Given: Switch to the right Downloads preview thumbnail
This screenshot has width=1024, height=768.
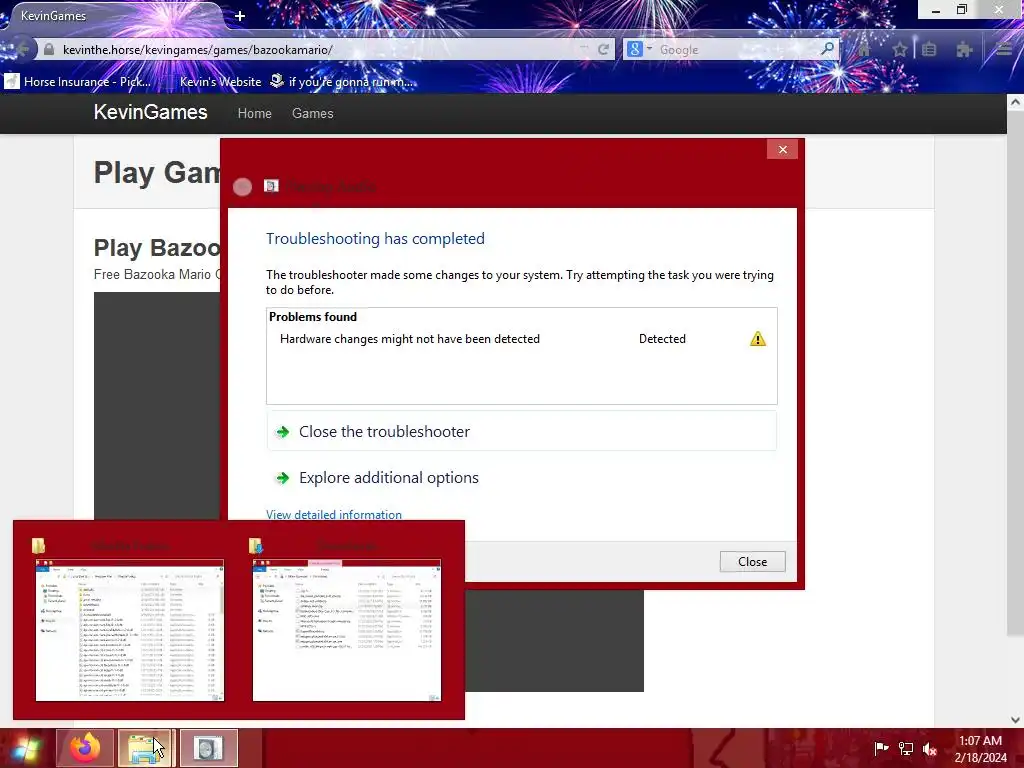Looking at the screenshot, I should [x=347, y=630].
